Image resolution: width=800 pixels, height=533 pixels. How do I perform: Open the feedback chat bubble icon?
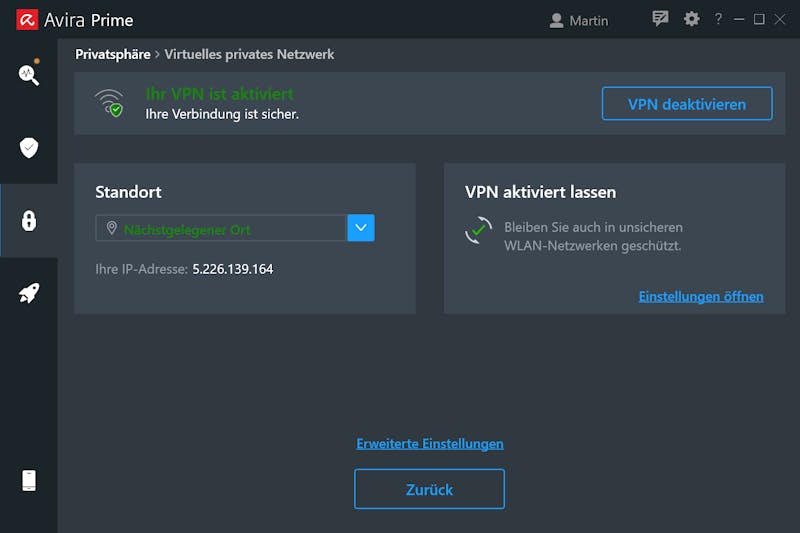pos(660,19)
